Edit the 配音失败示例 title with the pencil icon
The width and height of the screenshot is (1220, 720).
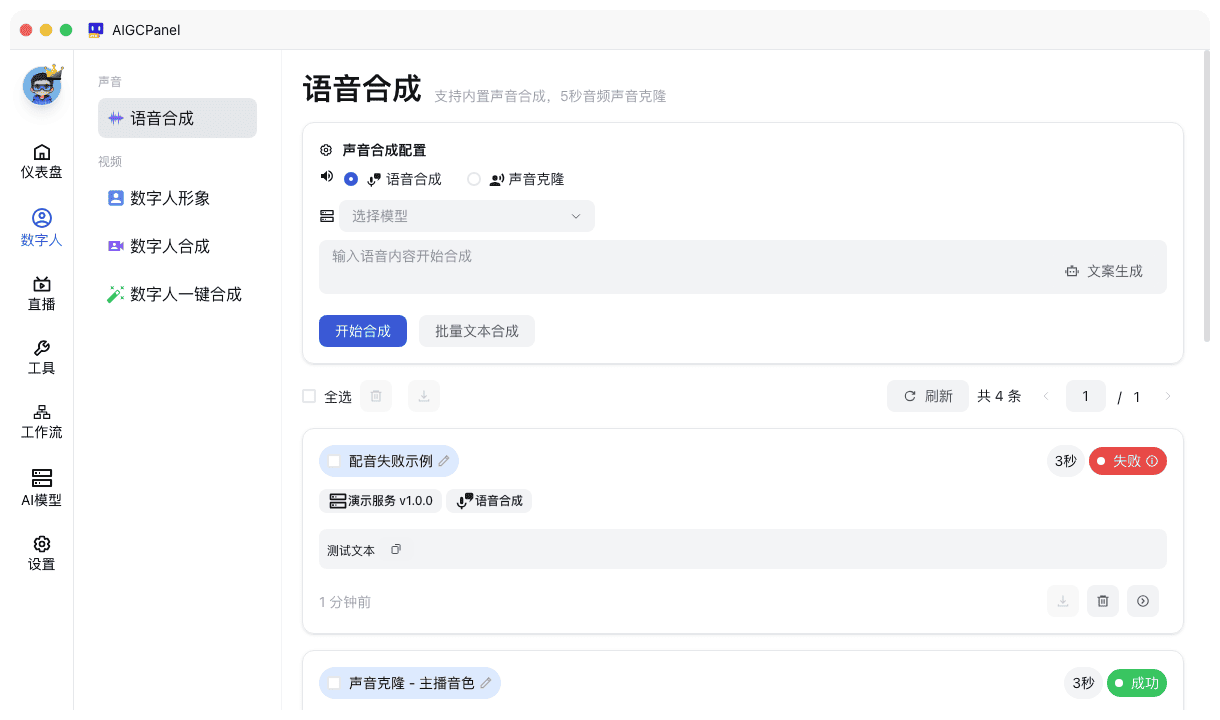(444, 461)
